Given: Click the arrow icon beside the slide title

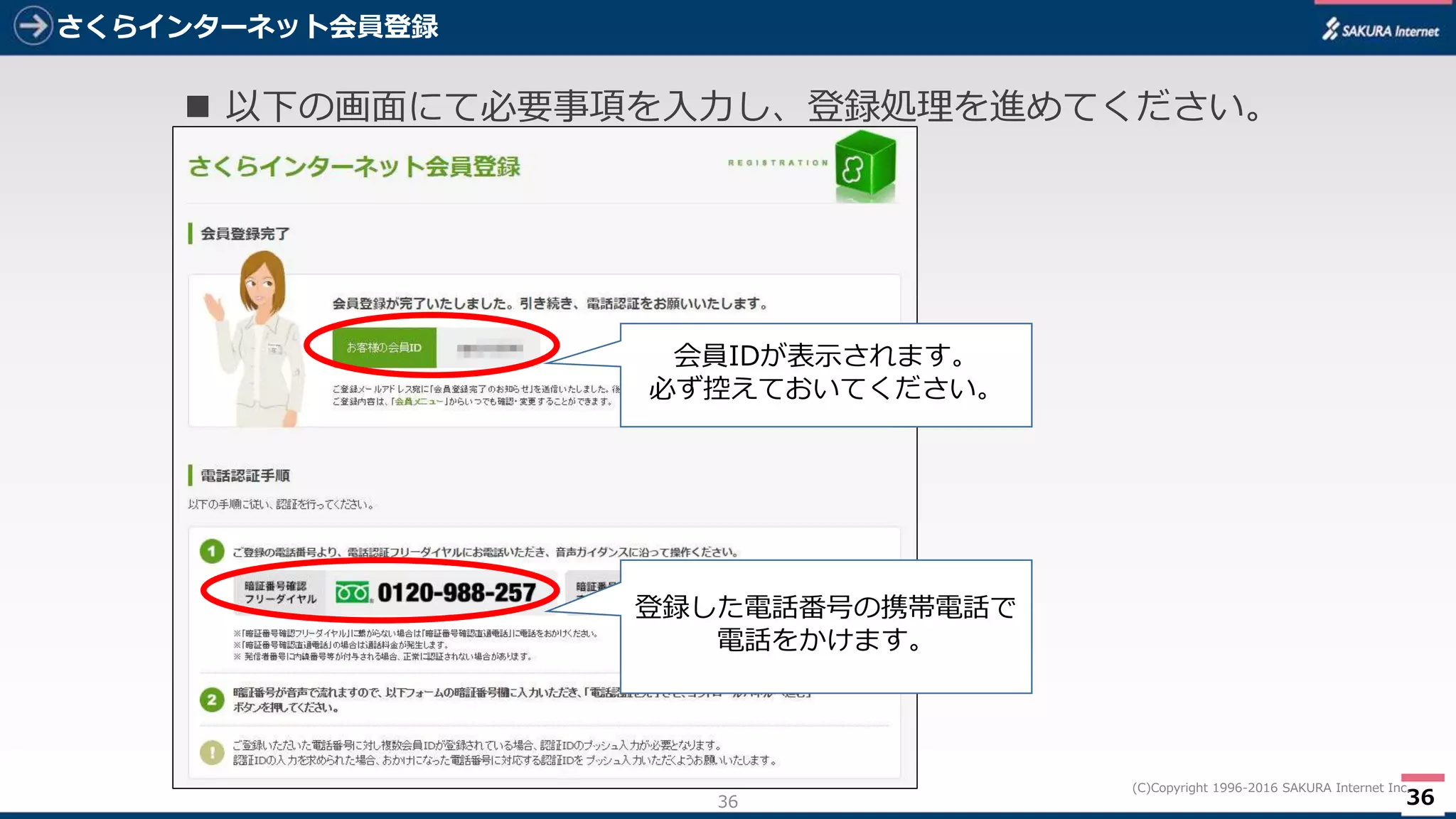Looking at the screenshot, I should (33, 26).
